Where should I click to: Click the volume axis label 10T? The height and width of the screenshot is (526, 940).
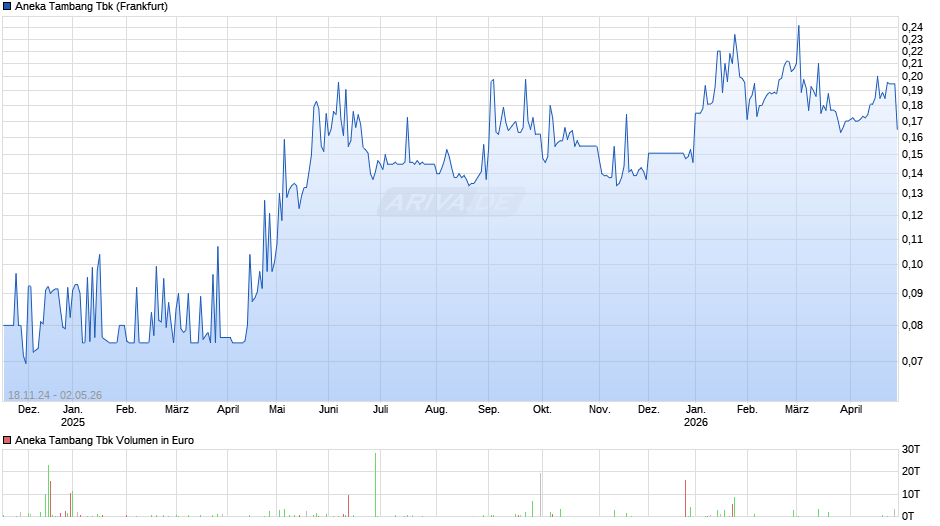tap(911, 494)
